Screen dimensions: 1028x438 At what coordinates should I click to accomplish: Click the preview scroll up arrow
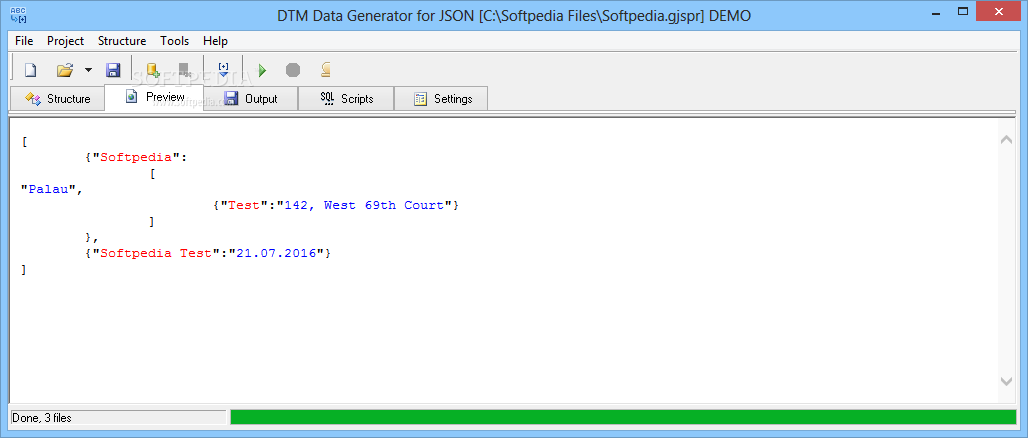pos(1006,140)
